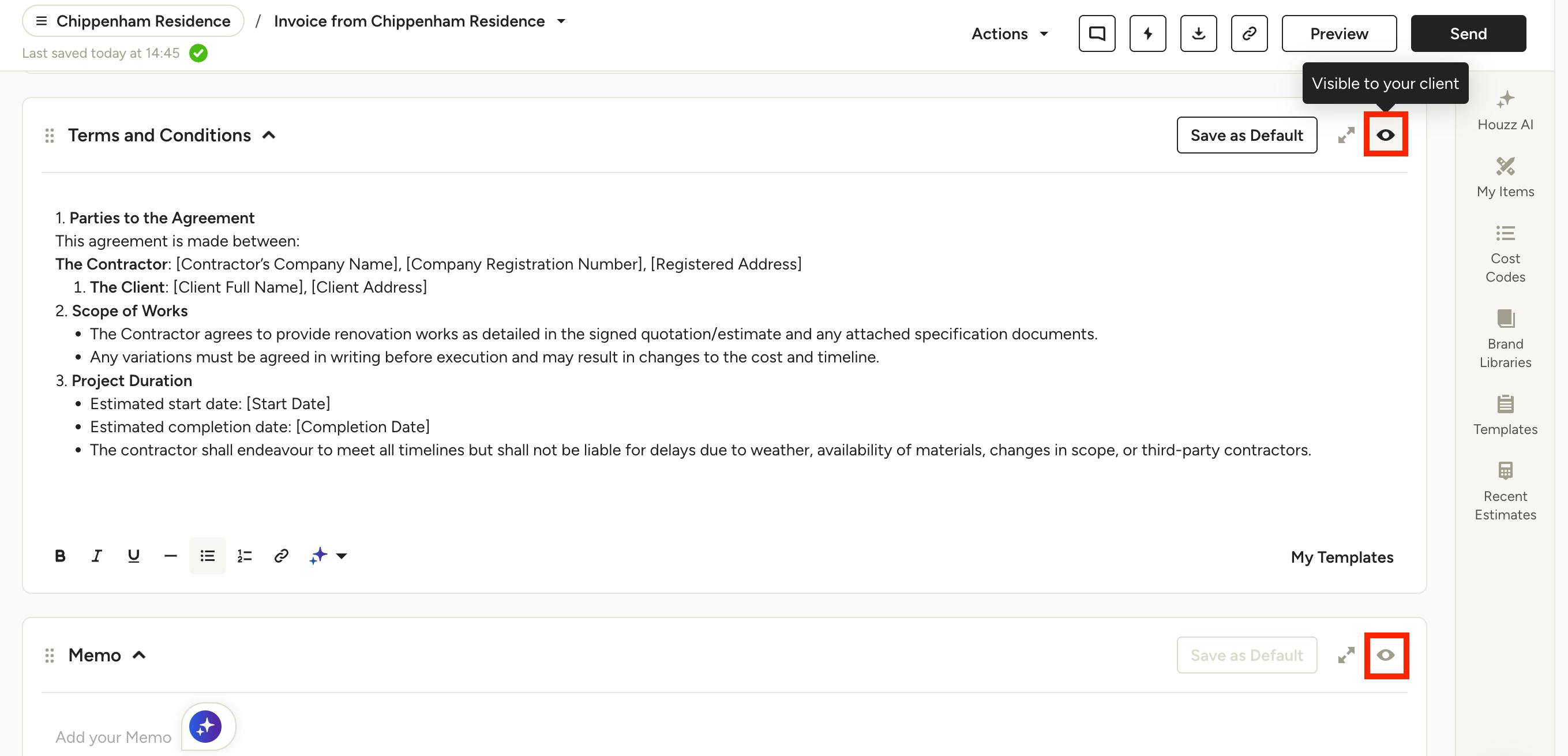
Task: Open Recent Estimates panel
Action: coord(1505,491)
